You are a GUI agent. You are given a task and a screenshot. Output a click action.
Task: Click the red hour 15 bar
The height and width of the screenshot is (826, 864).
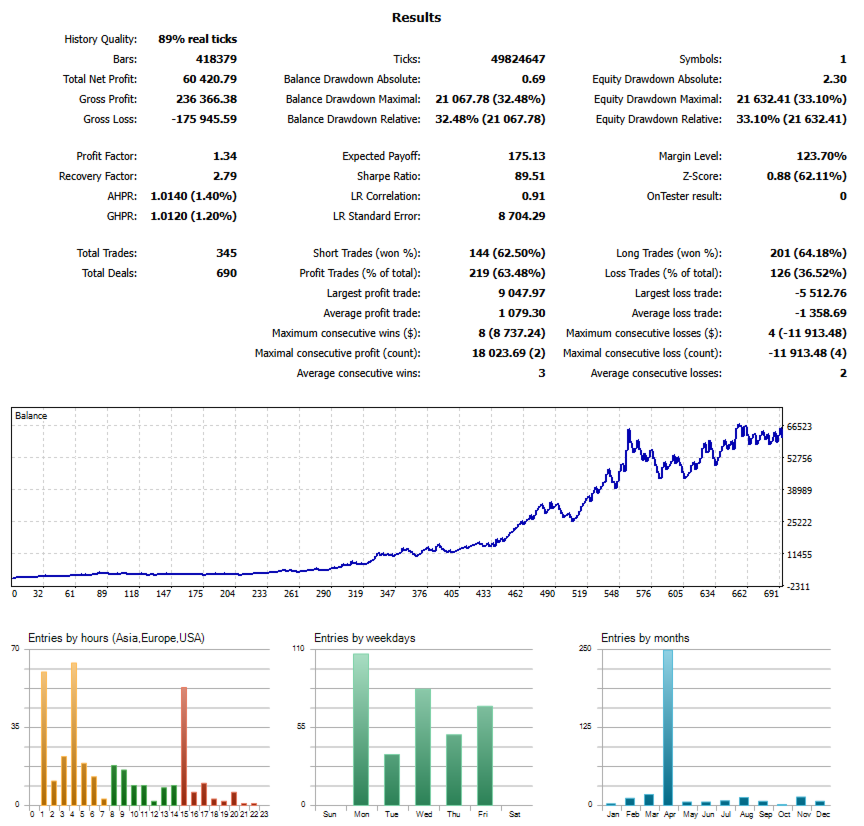pos(184,746)
